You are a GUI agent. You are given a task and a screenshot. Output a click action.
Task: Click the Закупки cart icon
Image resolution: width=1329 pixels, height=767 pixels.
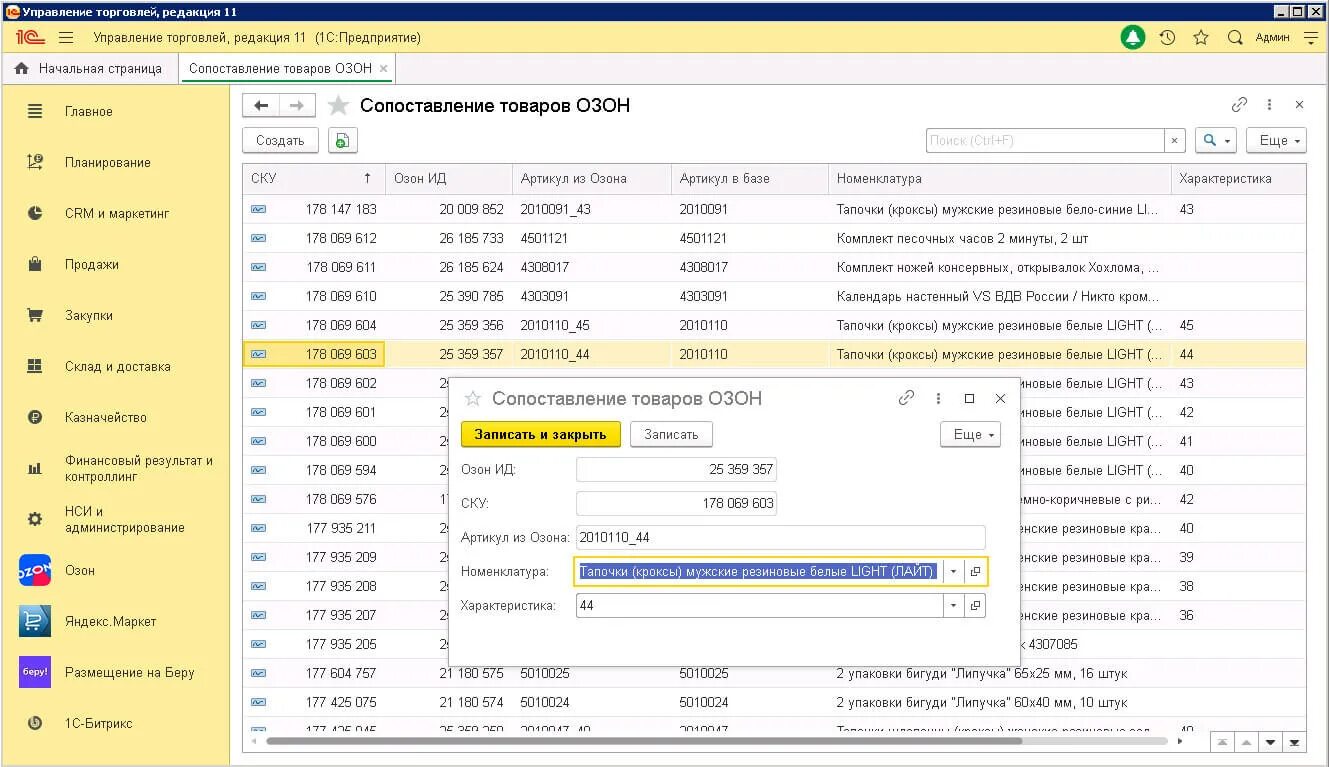click(x=35, y=315)
